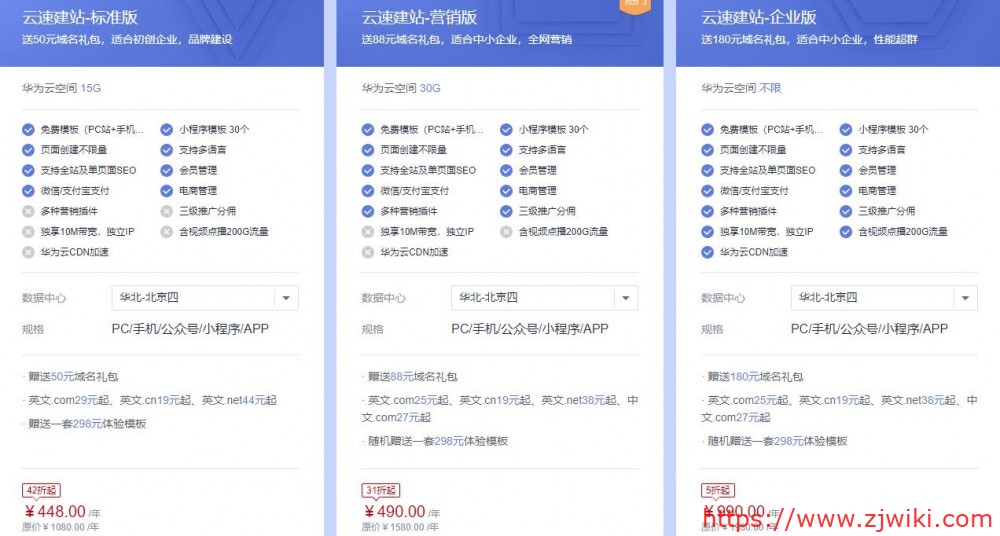
Task: Click 微信/支付宝支付 check icon in 营销版 card
Action: coord(367,191)
